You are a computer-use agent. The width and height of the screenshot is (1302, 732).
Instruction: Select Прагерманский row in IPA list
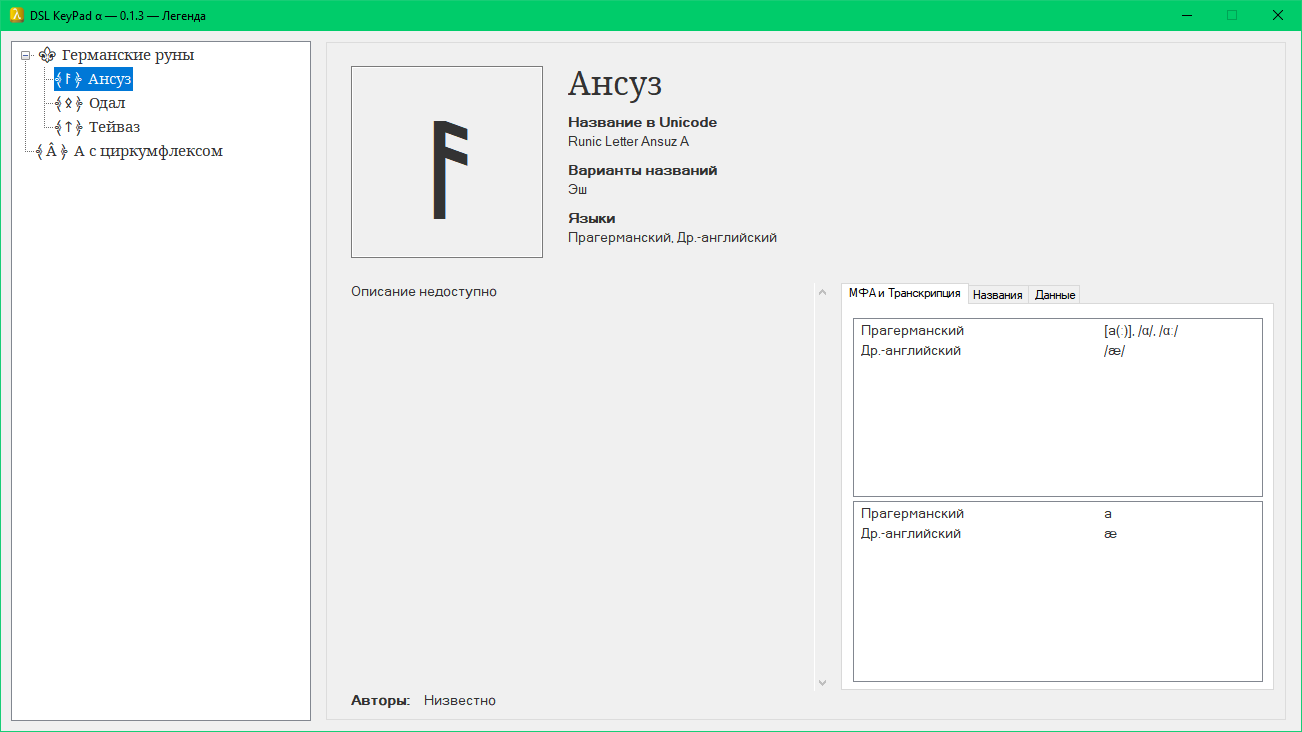point(1058,330)
